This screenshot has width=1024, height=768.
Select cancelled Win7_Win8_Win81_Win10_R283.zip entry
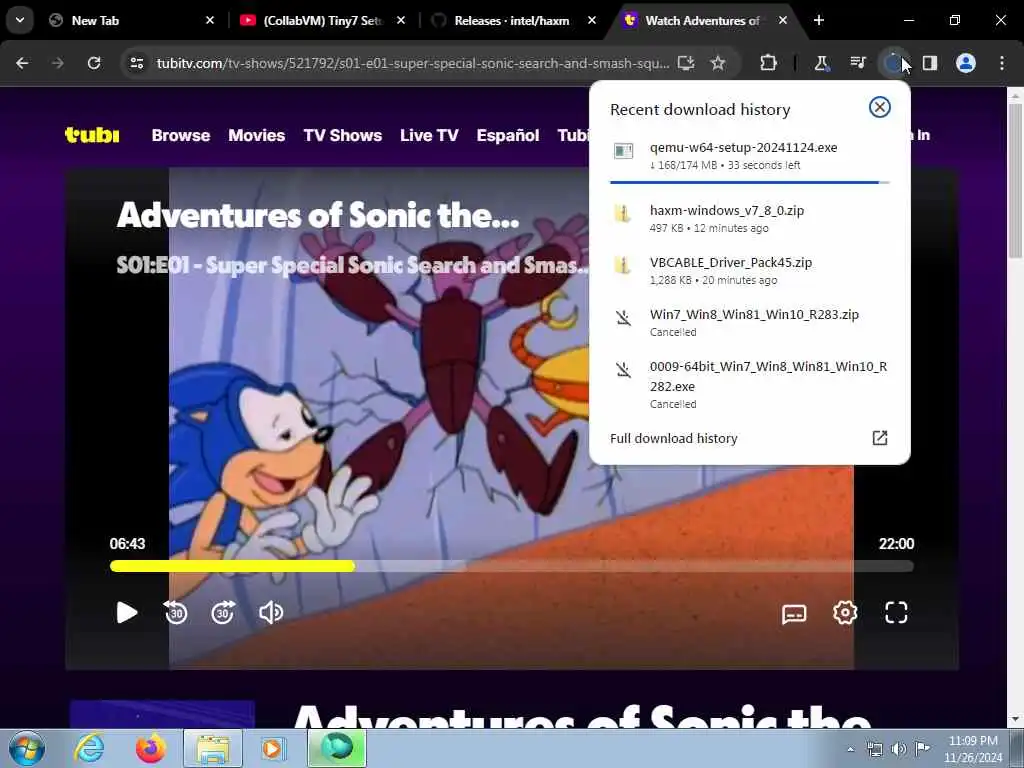(x=750, y=323)
